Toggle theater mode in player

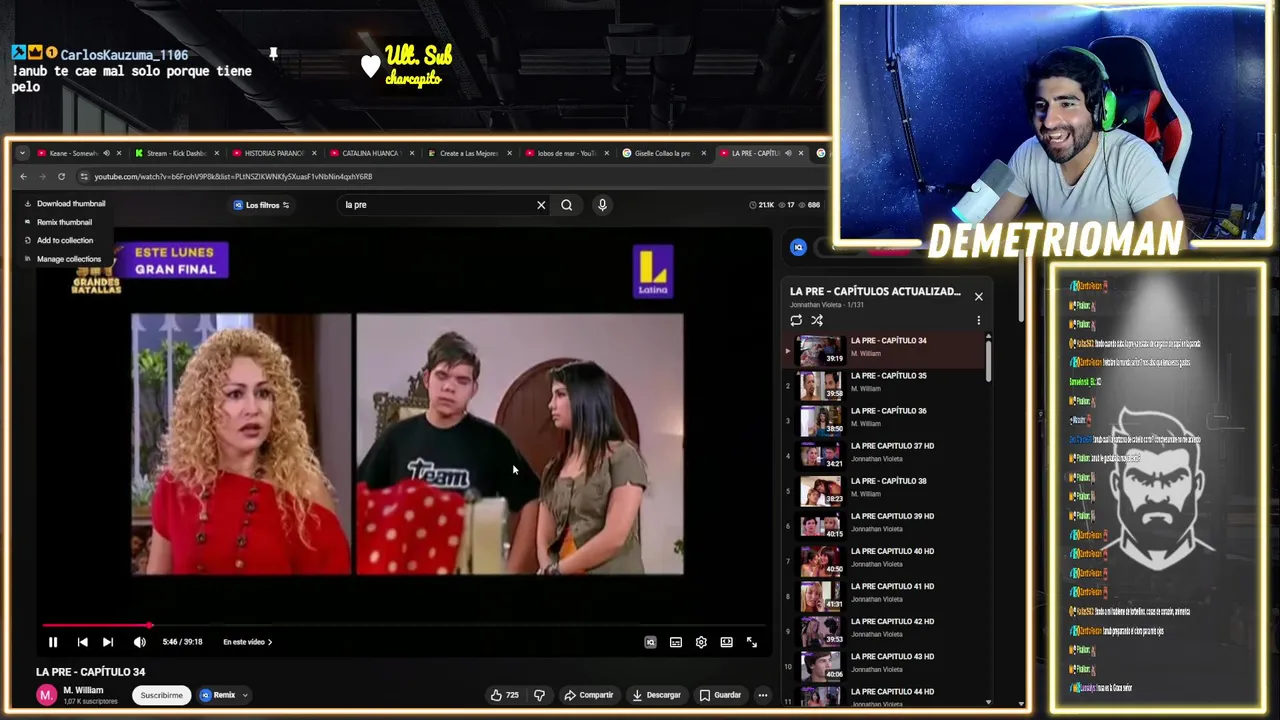(727, 642)
